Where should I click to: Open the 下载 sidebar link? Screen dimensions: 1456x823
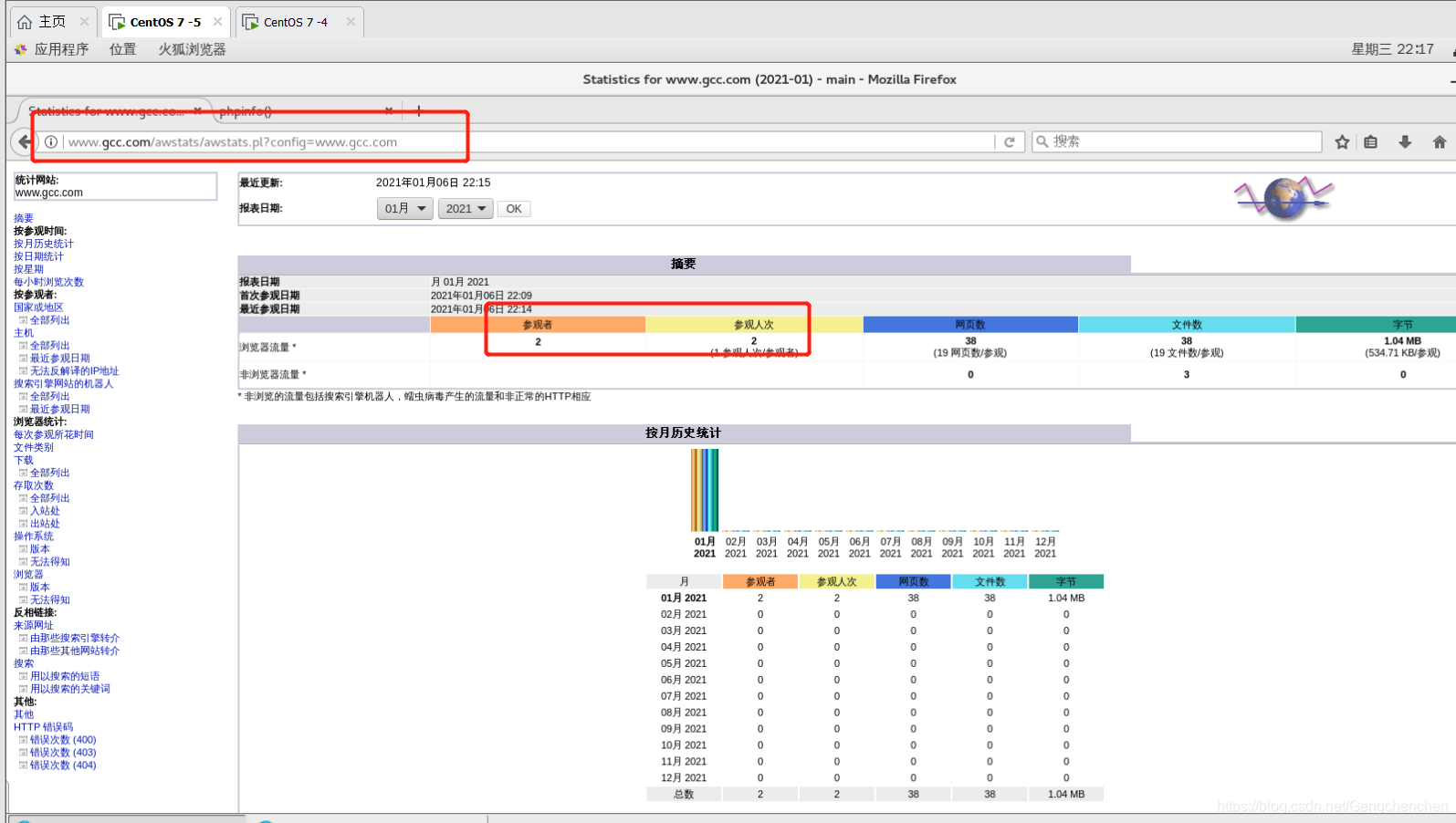click(24, 460)
